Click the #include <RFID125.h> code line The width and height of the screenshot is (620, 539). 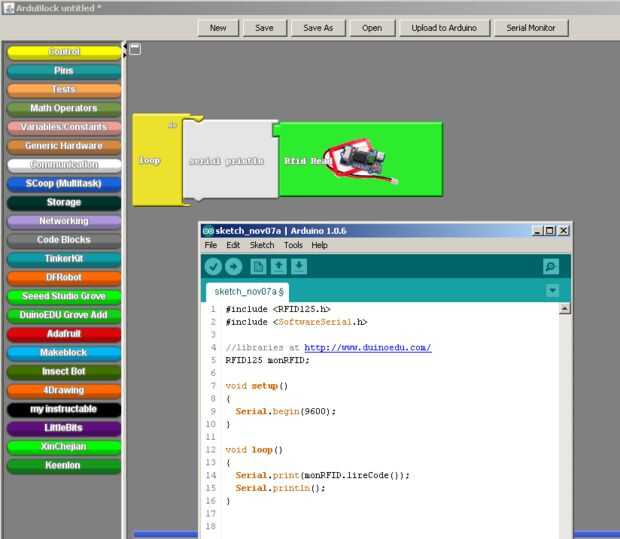(x=278, y=309)
